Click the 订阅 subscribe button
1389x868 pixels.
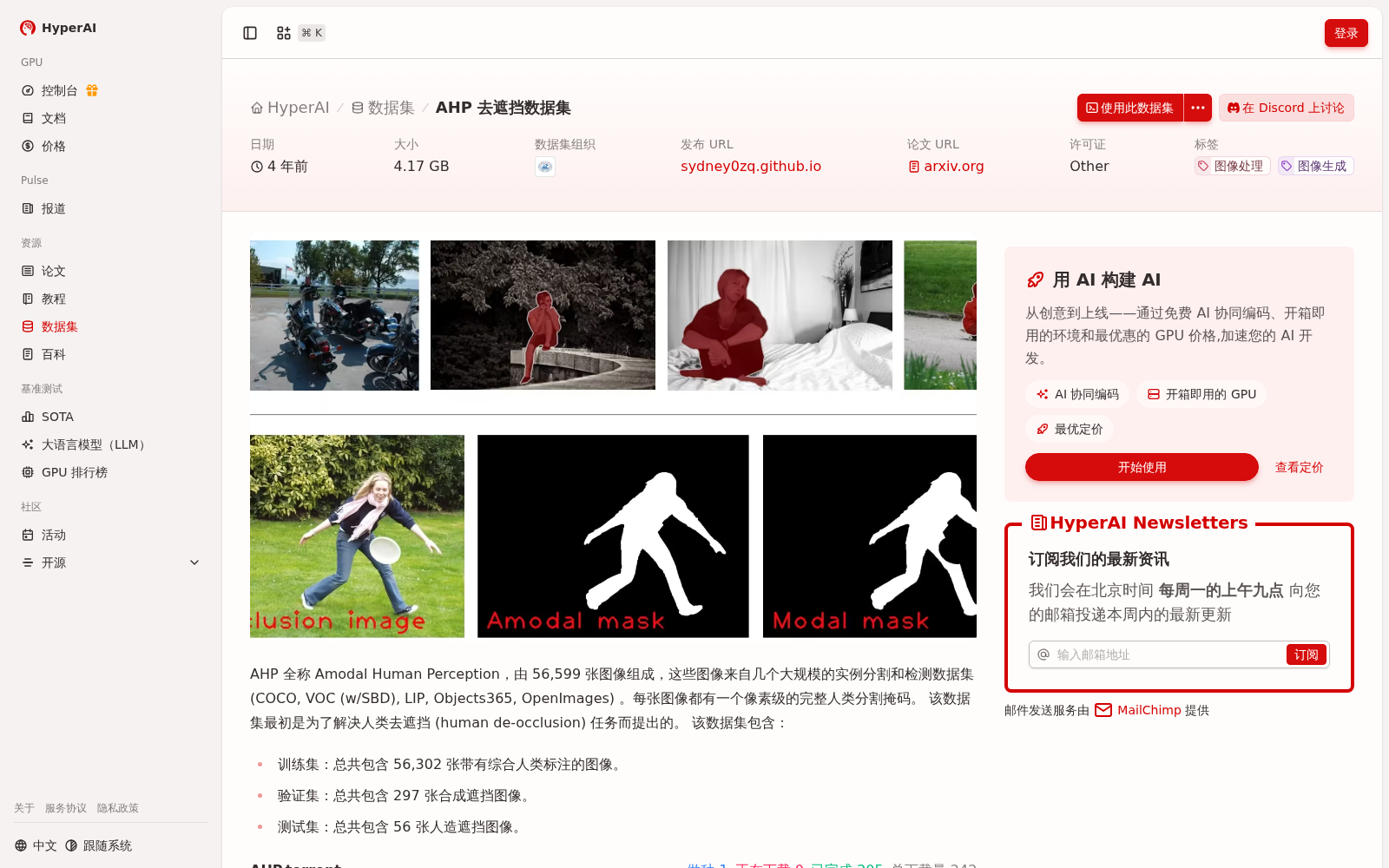click(x=1306, y=654)
